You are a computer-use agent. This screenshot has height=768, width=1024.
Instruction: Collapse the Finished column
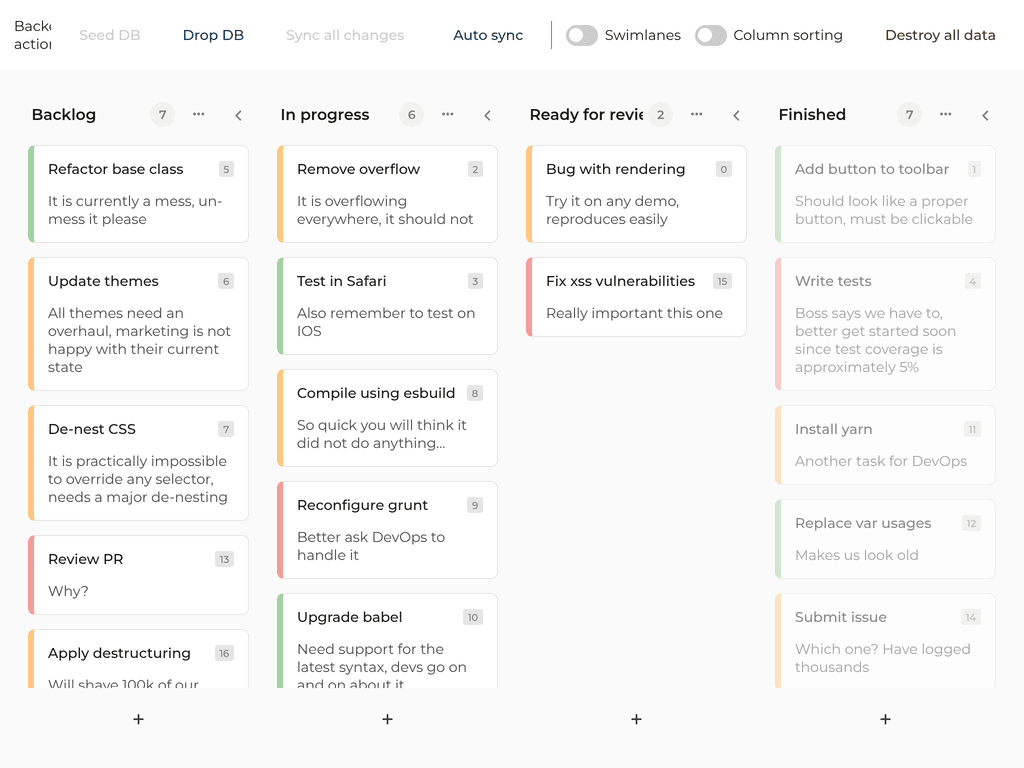point(986,116)
